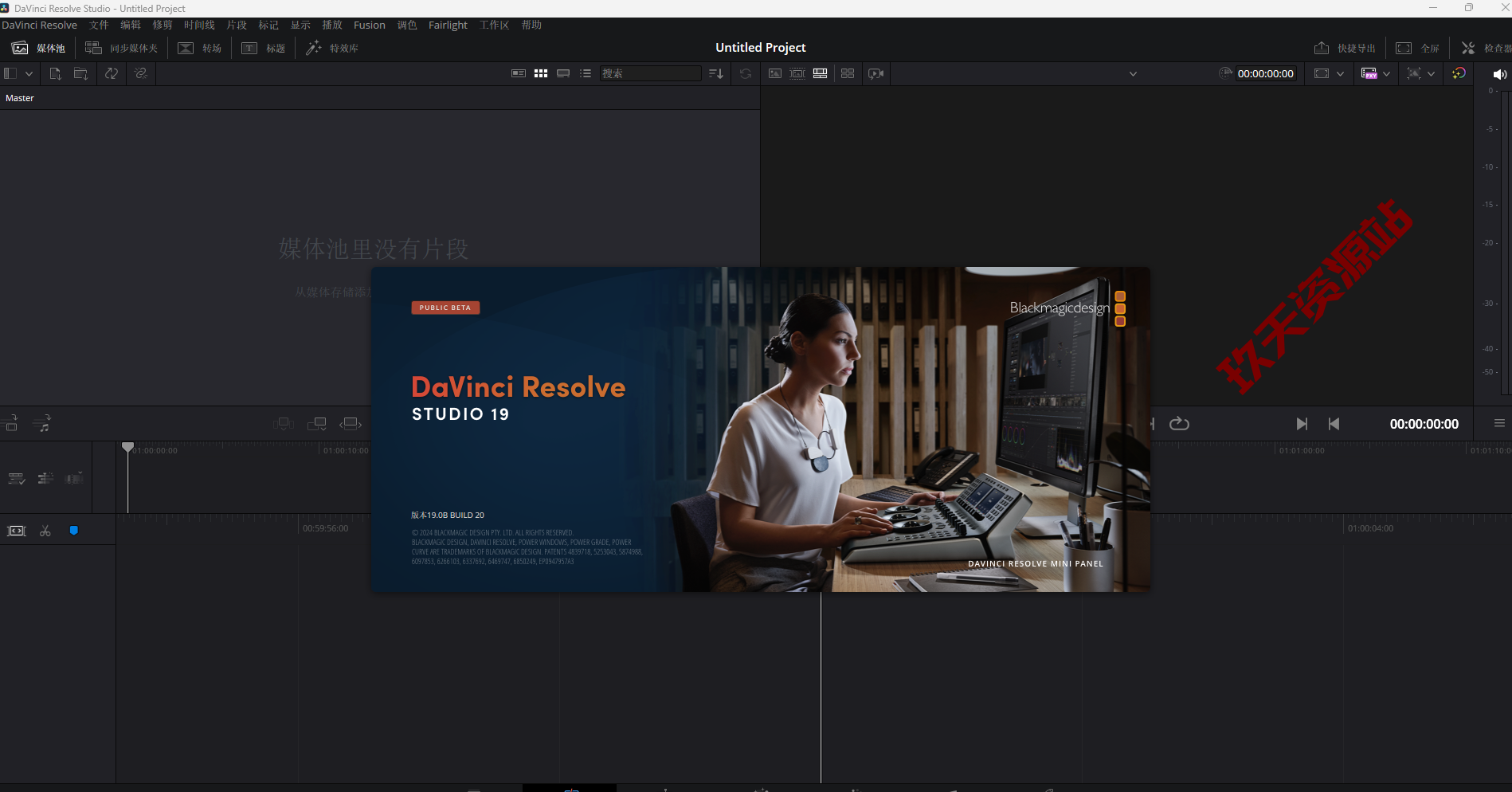Select timeline viewer mode

820,73
